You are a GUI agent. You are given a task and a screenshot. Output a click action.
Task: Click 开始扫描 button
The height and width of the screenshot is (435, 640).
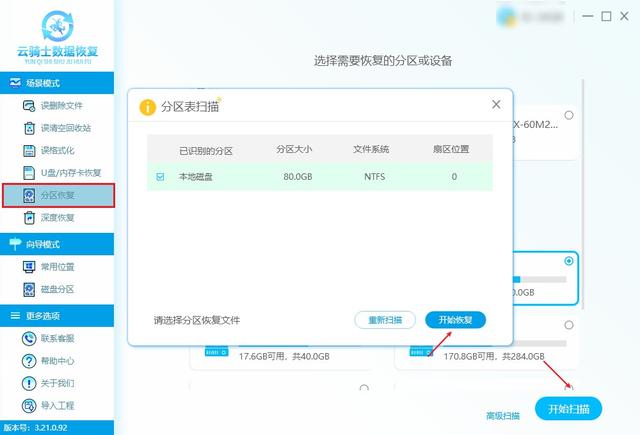(569, 408)
